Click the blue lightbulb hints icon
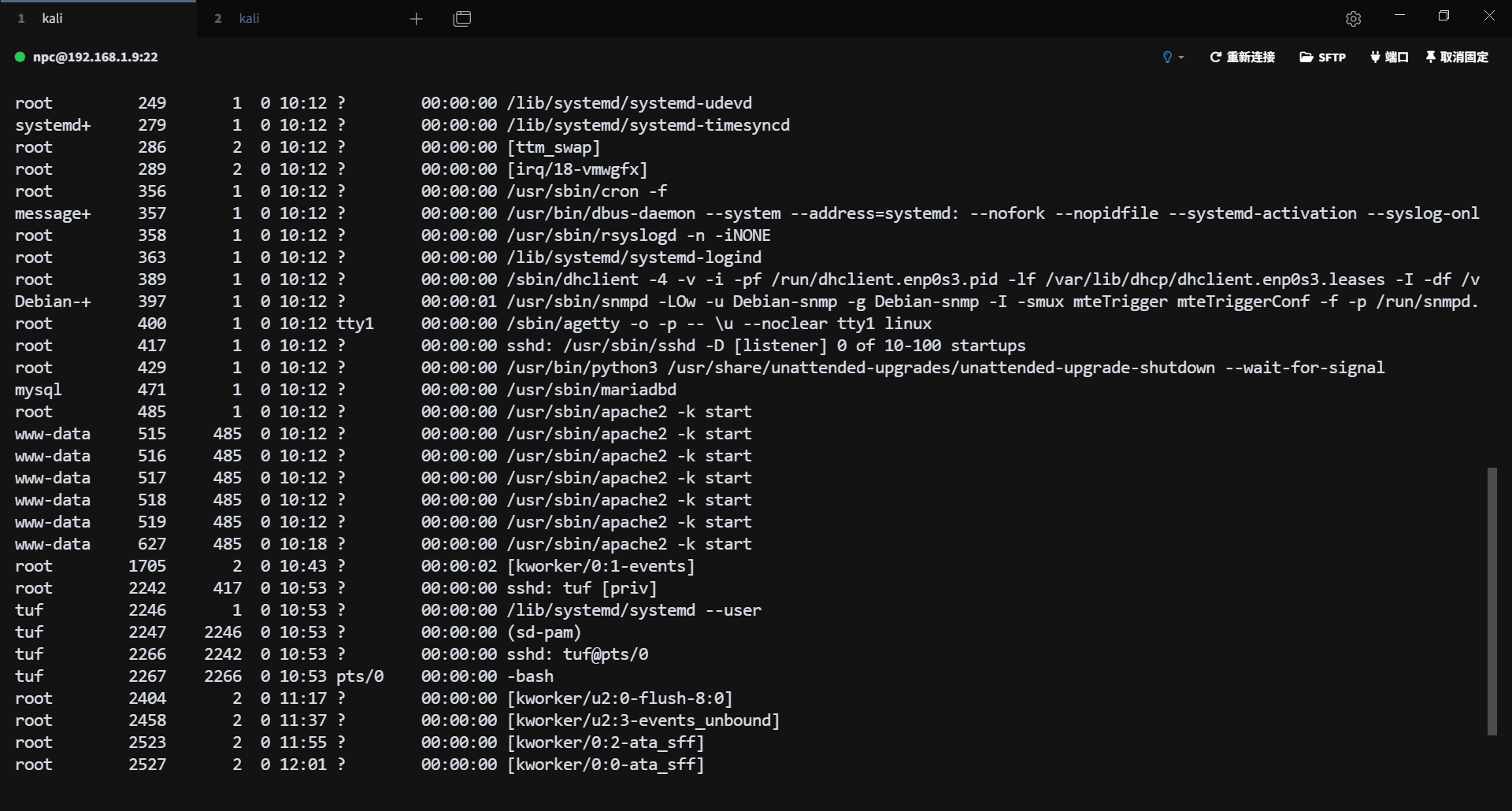 (1167, 57)
